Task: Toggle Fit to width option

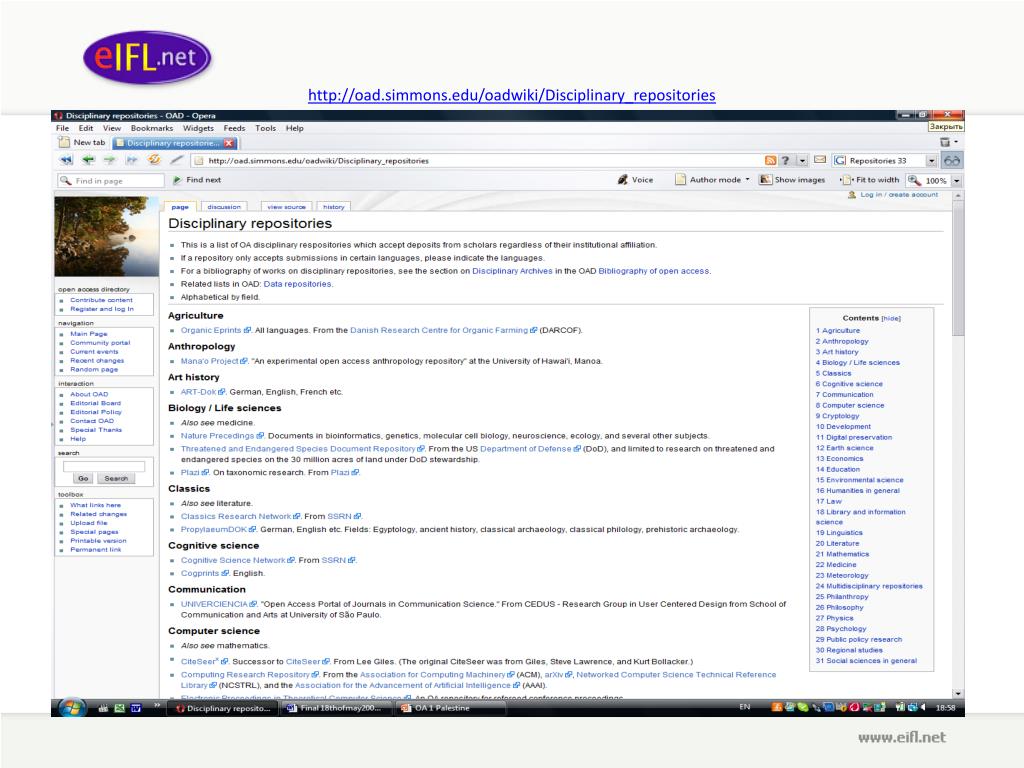Action: pyautogui.click(x=871, y=180)
